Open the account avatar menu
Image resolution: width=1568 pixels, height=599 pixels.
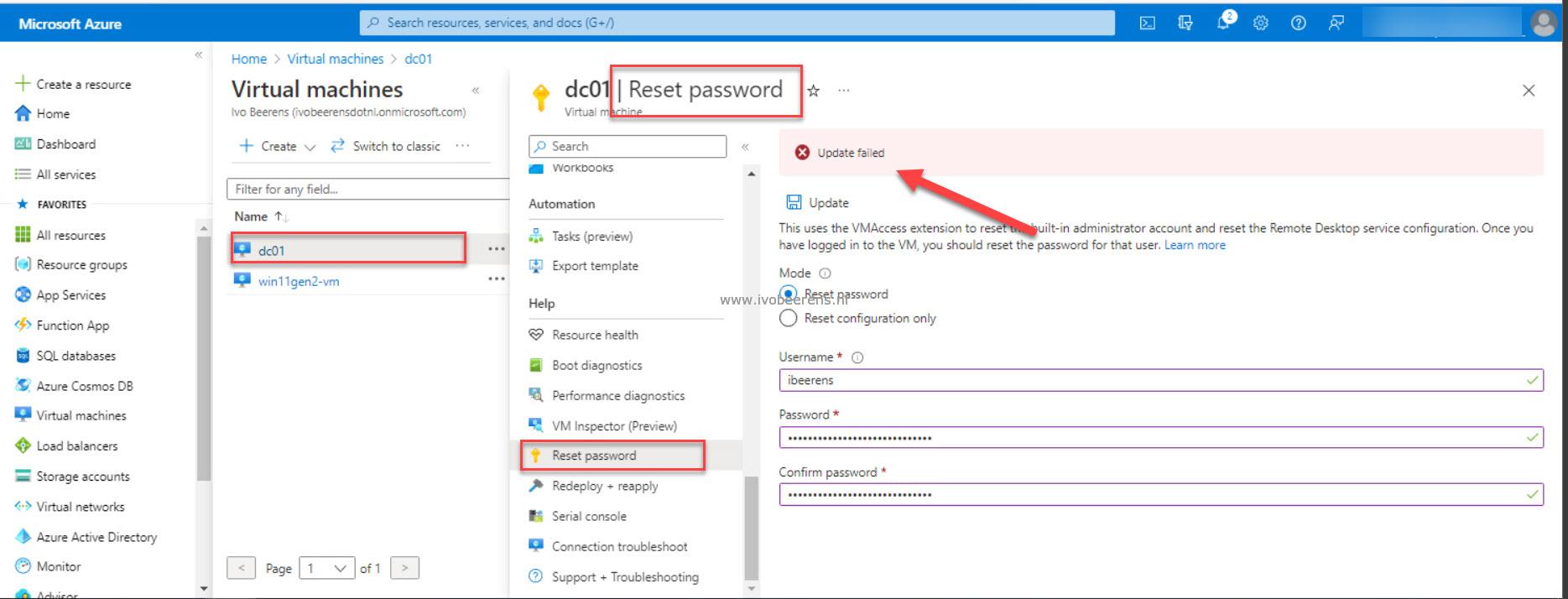click(1544, 23)
